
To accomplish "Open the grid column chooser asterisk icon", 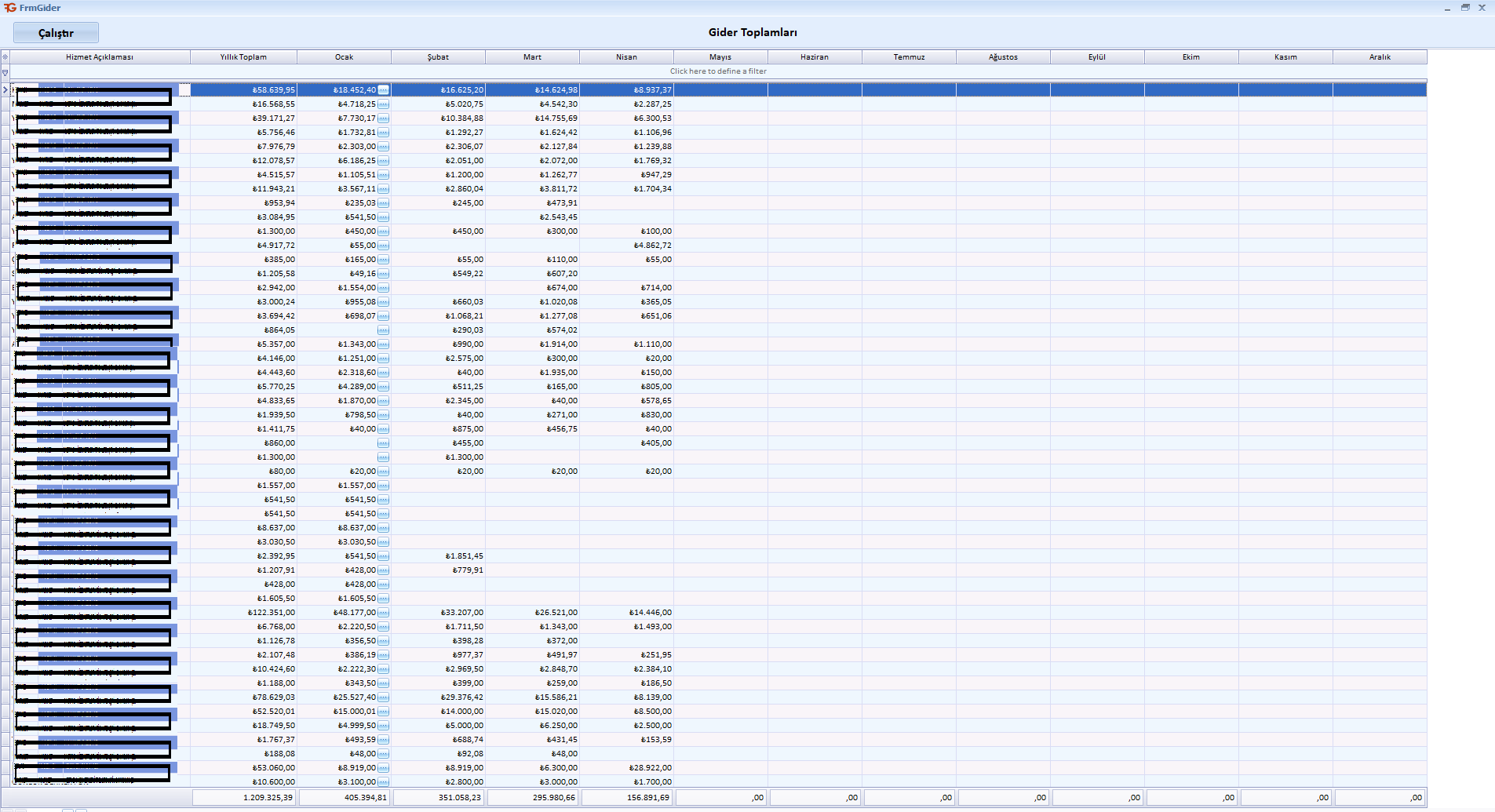I will pyautogui.click(x=5, y=56).
